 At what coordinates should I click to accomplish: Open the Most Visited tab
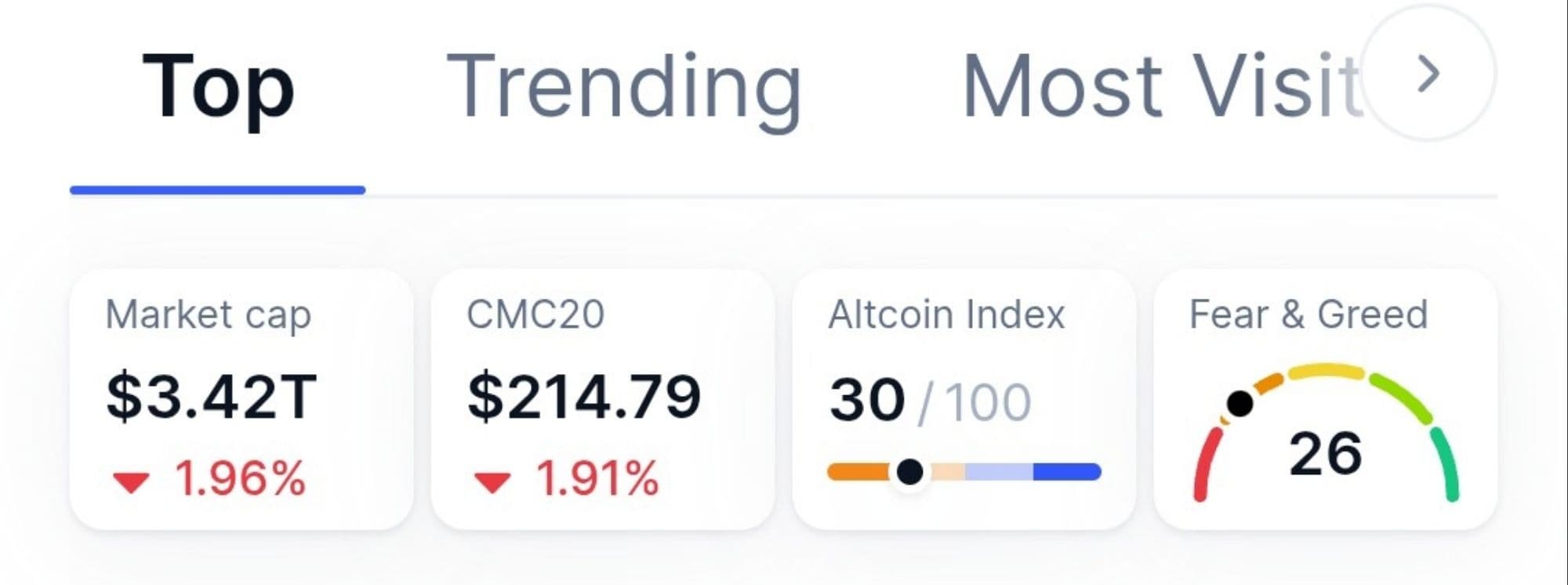(x=1159, y=88)
